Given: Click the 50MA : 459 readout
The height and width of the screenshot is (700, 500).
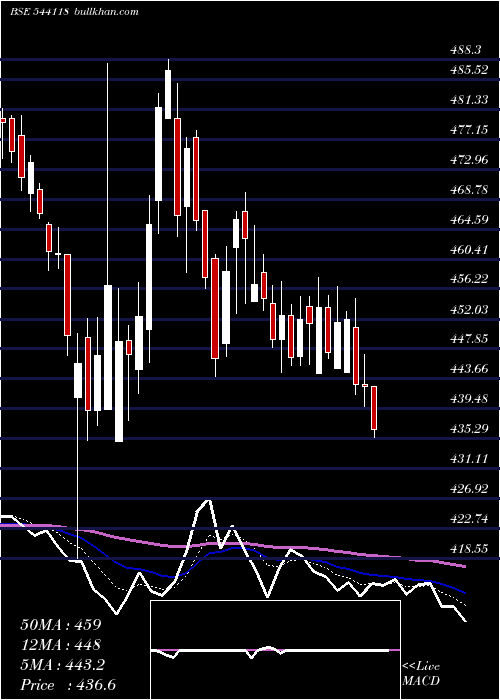Looking at the screenshot, I should pyautogui.click(x=61, y=625).
